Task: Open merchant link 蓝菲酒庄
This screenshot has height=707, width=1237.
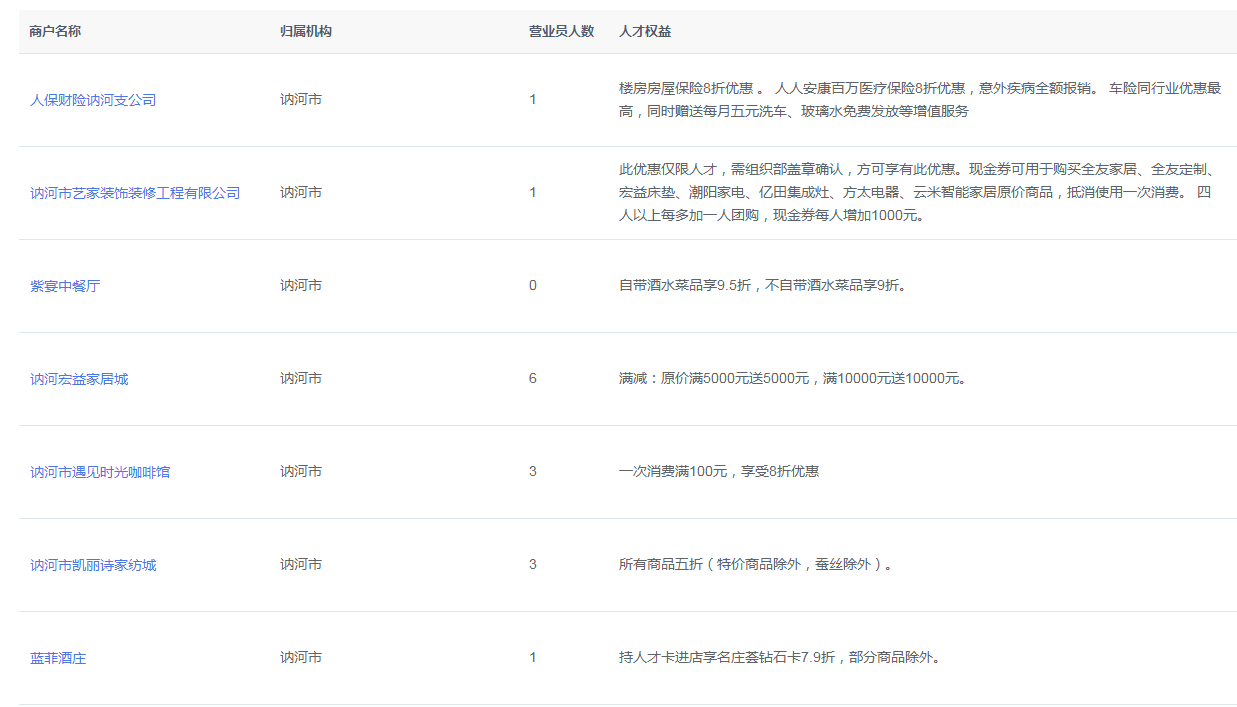Action: coord(58,658)
